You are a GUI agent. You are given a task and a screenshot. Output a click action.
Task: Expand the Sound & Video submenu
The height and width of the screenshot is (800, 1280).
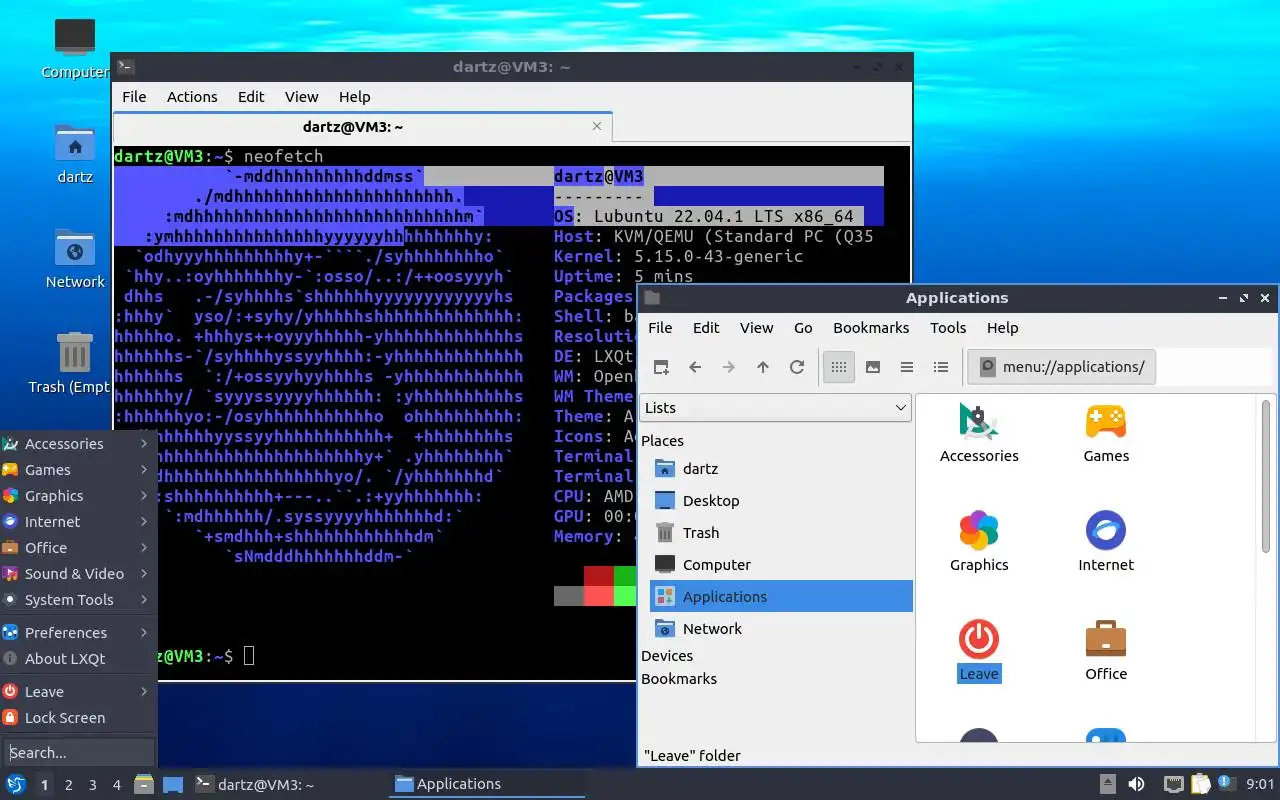(78, 574)
